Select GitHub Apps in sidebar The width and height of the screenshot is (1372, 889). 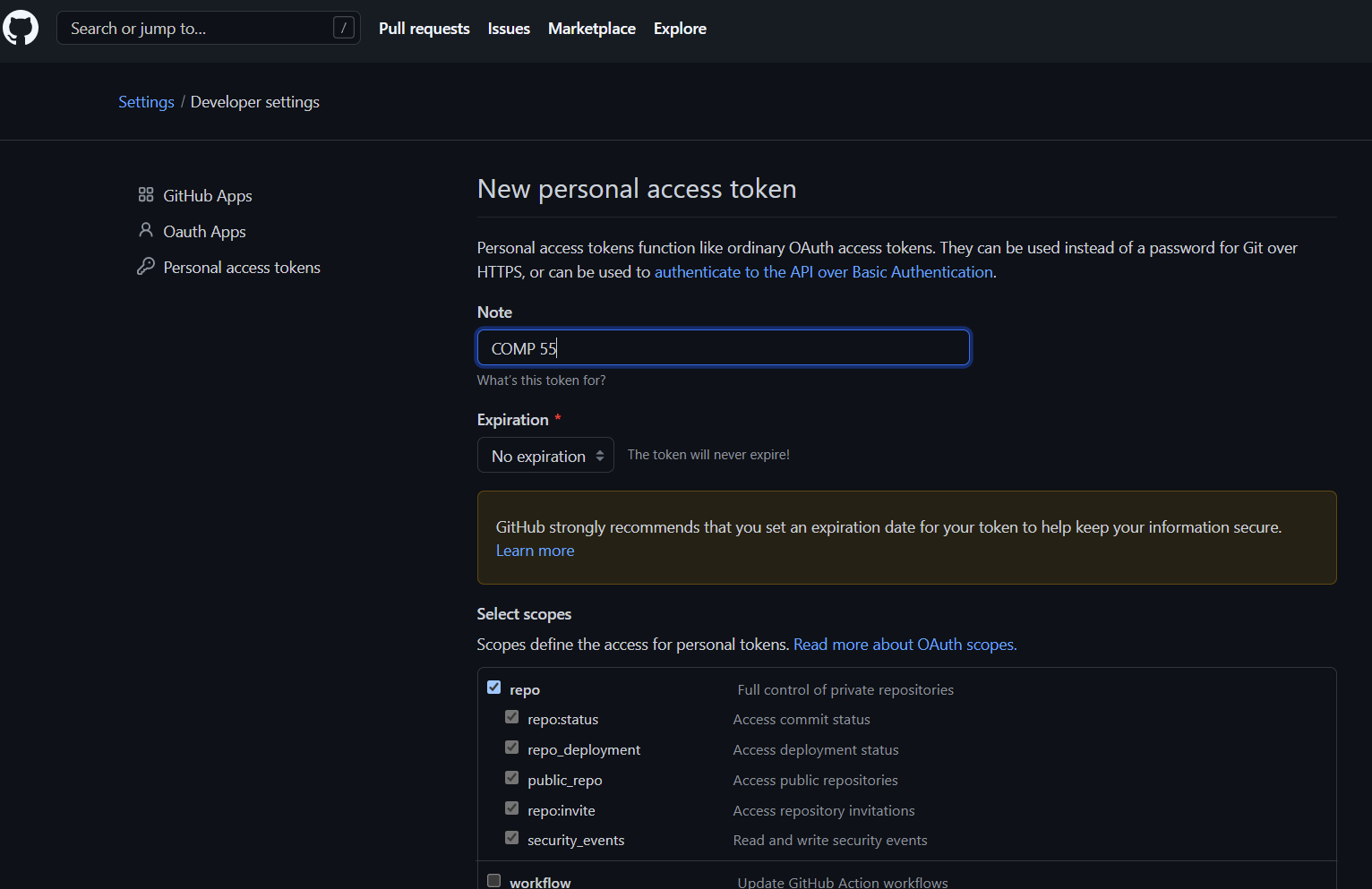(208, 195)
